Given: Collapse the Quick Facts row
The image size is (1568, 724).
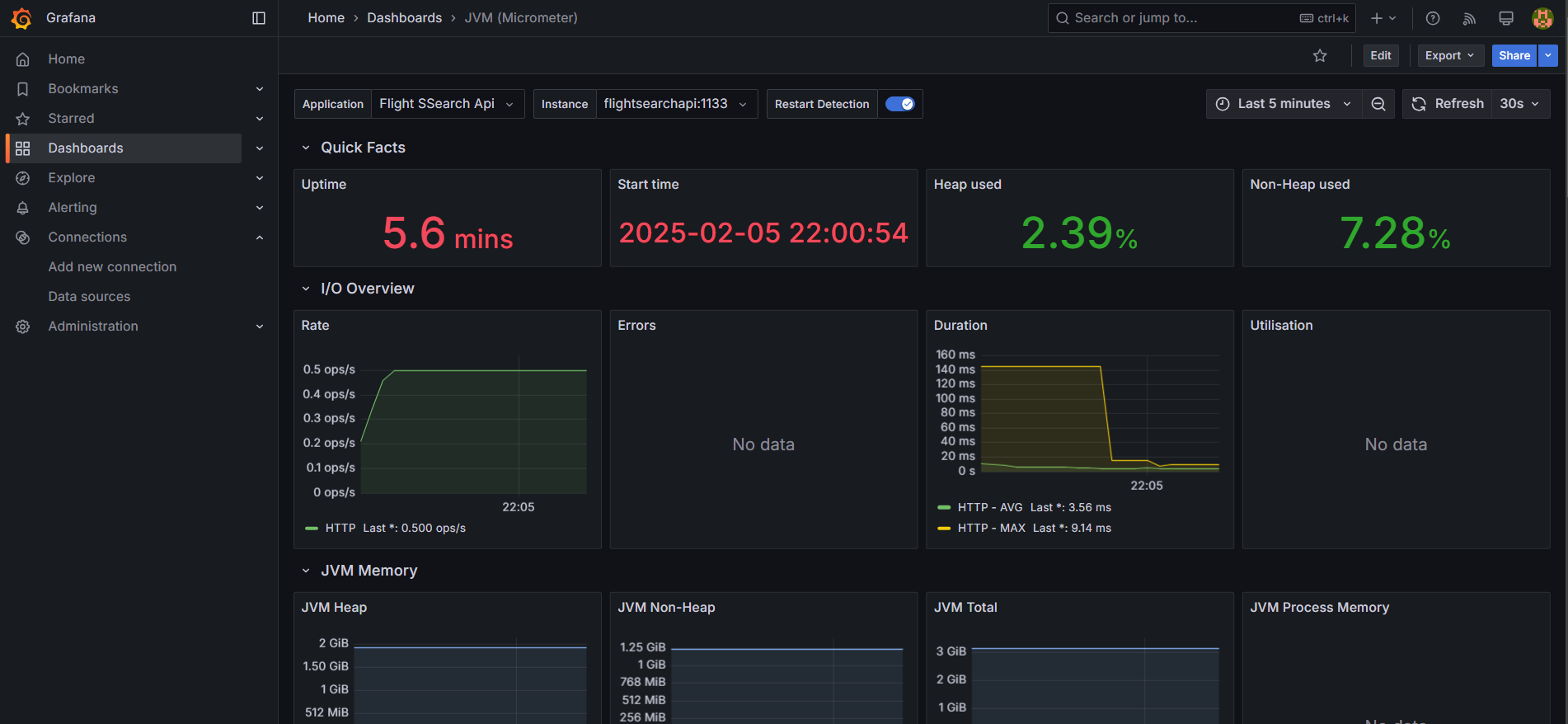Looking at the screenshot, I should (x=306, y=148).
